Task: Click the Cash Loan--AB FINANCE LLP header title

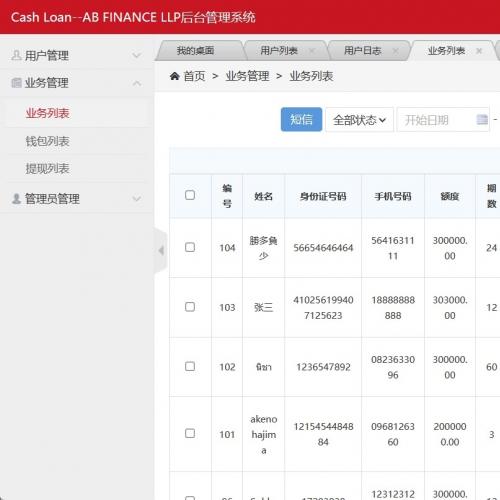Action: (133, 17)
